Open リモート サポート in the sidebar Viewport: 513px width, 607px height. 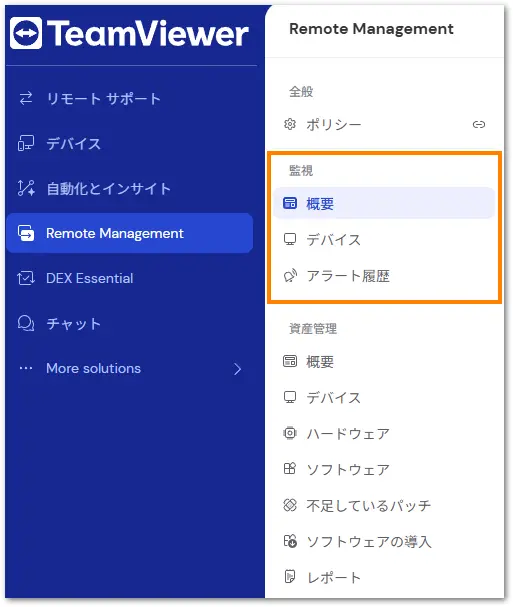(x=130, y=98)
